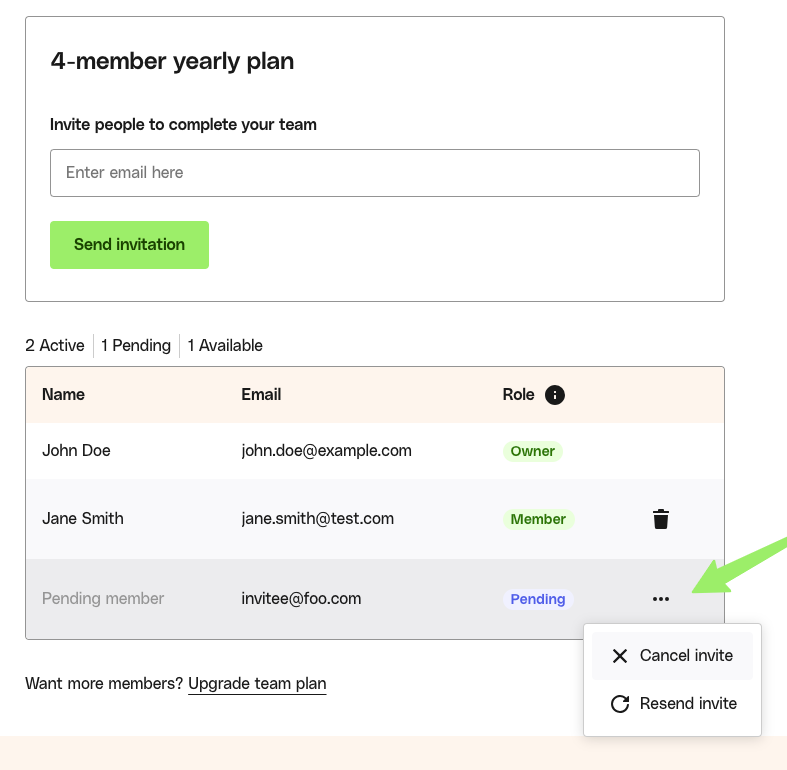This screenshot has height=770, width=787.
Task: Open the three-dot options for invitee@foo.com
Action: tap(661, 599)
